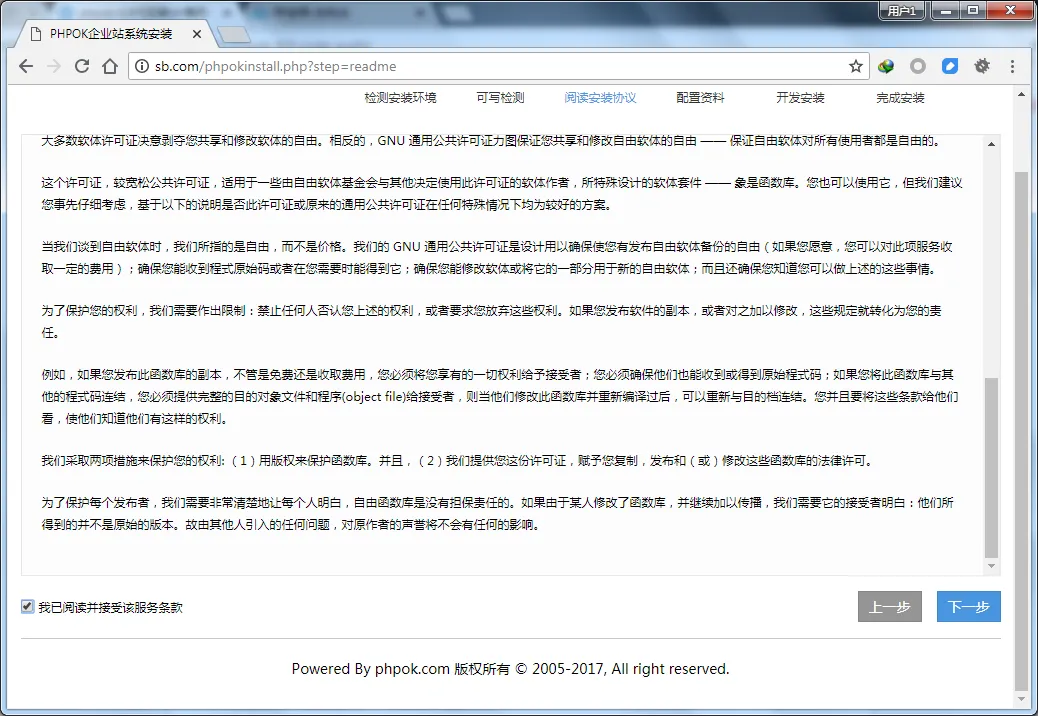Click the 下一步 button
Screen dimensions: 1038x716
(x=968, y=607)
